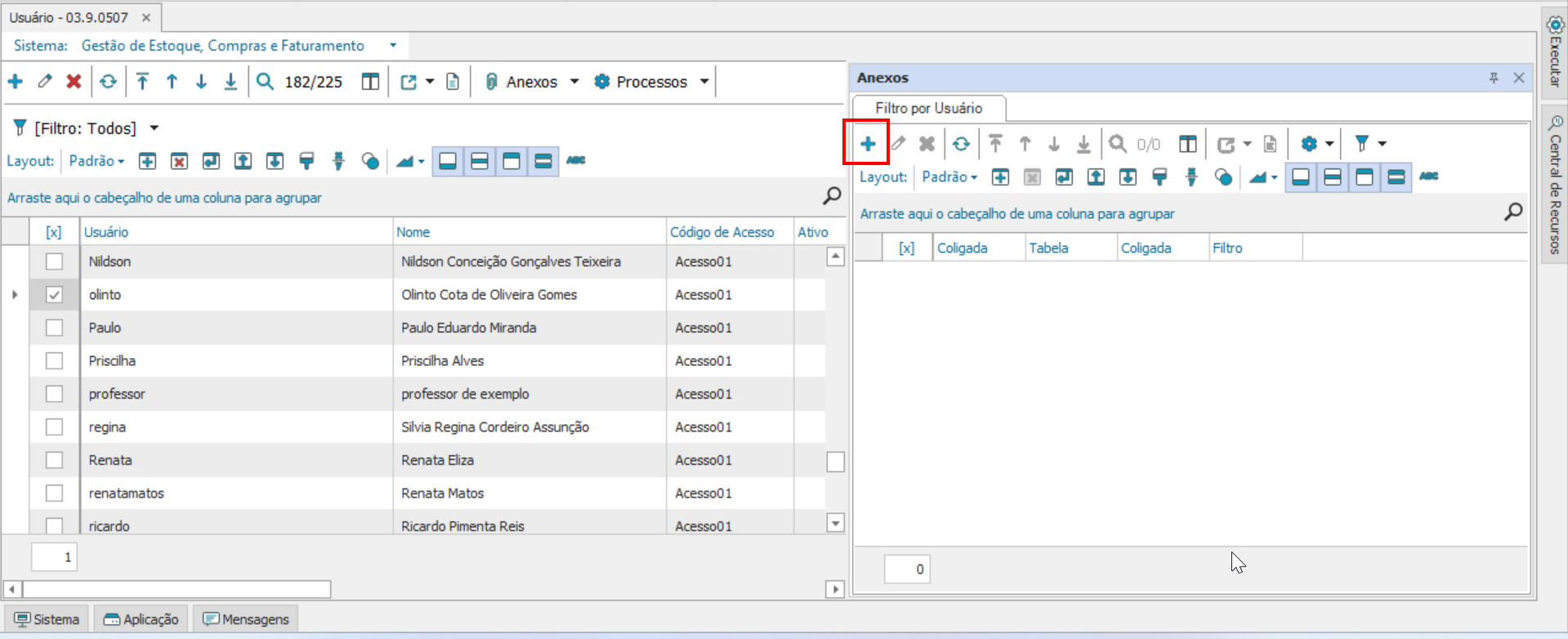Viewport: 1568px width, 639px height.
Task: Jump to first record in user list toolbar
Action: click(142, 81)
